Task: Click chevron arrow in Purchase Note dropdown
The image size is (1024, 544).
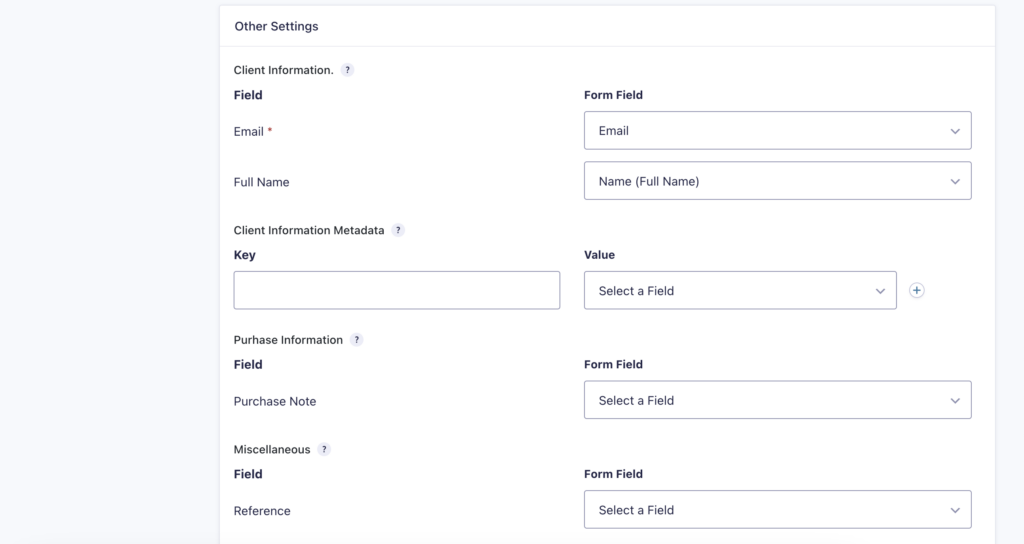Action: [955, 401]
